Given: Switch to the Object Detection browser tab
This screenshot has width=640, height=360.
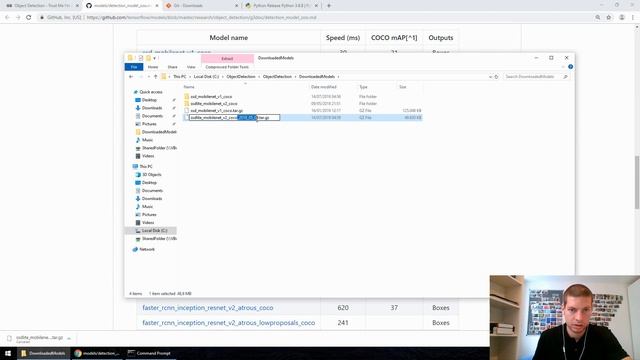Looking at the screenshot, I should (x=42, y=6).
